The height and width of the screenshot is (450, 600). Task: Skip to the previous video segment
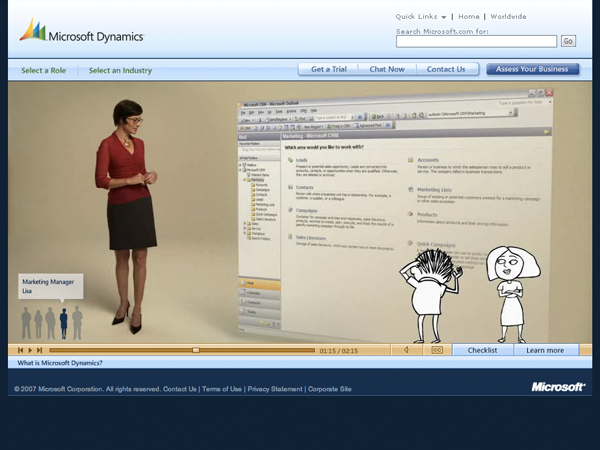click(20, 350)
